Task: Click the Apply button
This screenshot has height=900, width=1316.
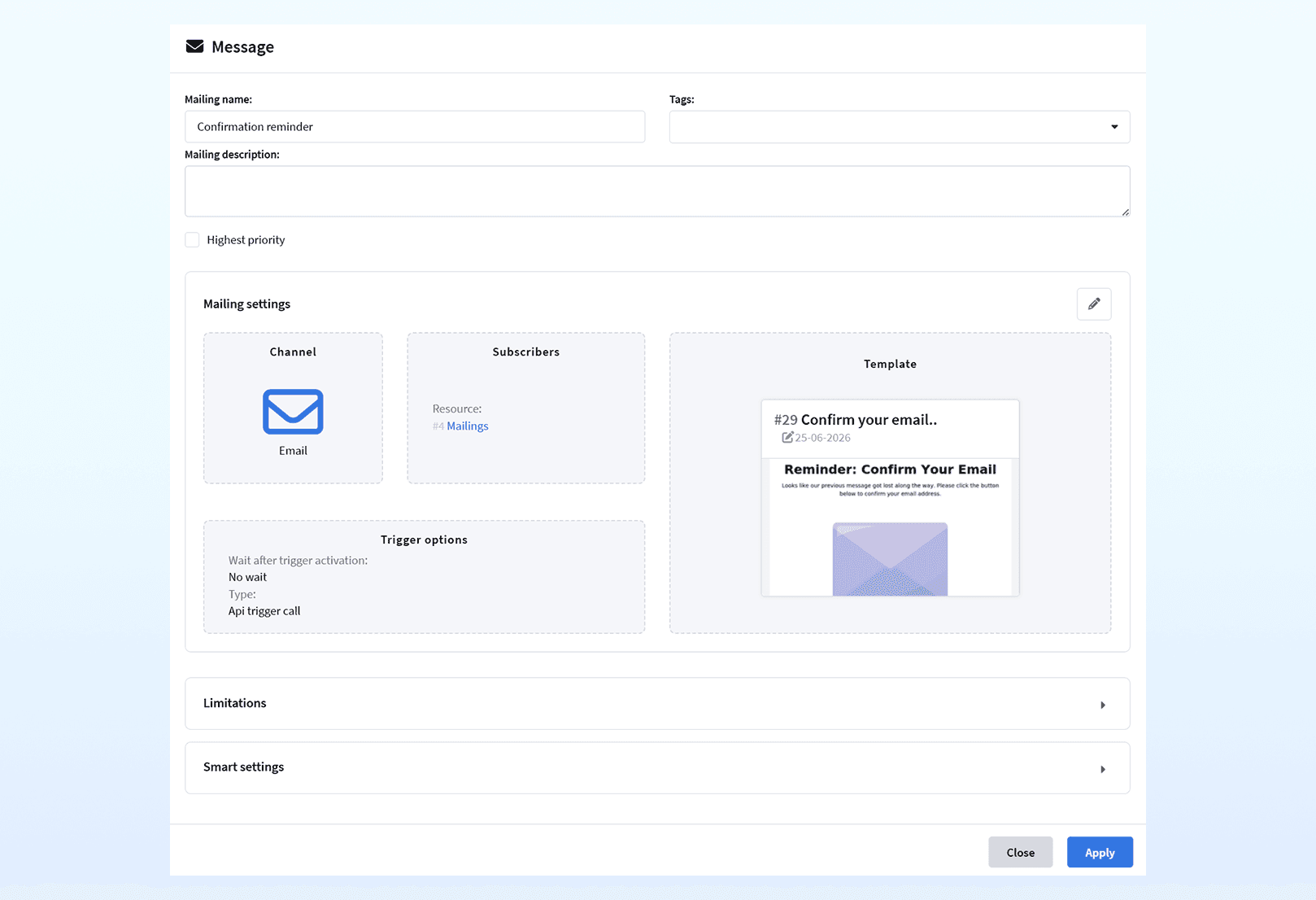Action: click(1100, 852)
